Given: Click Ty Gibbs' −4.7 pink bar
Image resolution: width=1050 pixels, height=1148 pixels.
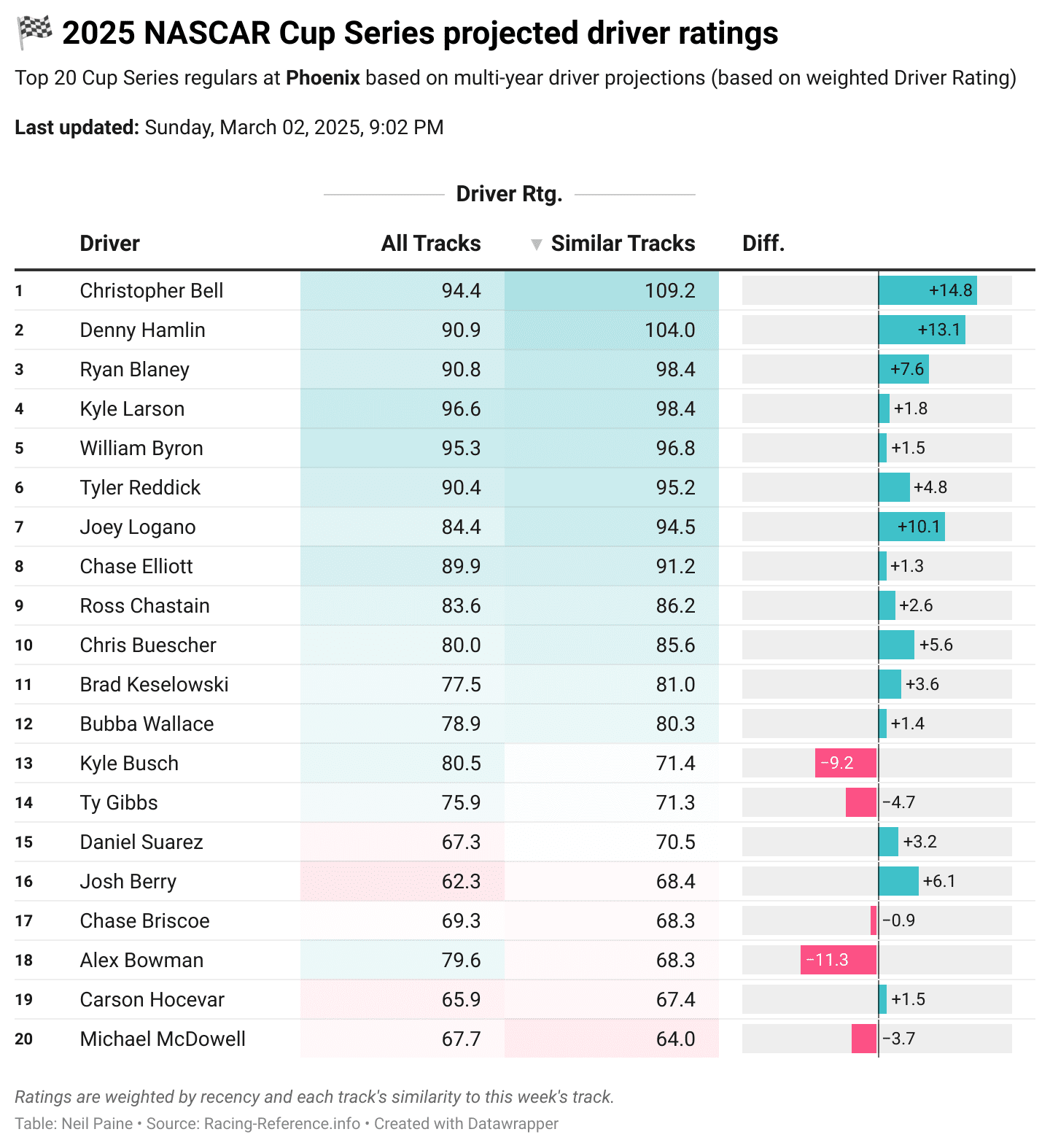Looking at the screenshot, I should pyautogui.click(x=860, y=802).
